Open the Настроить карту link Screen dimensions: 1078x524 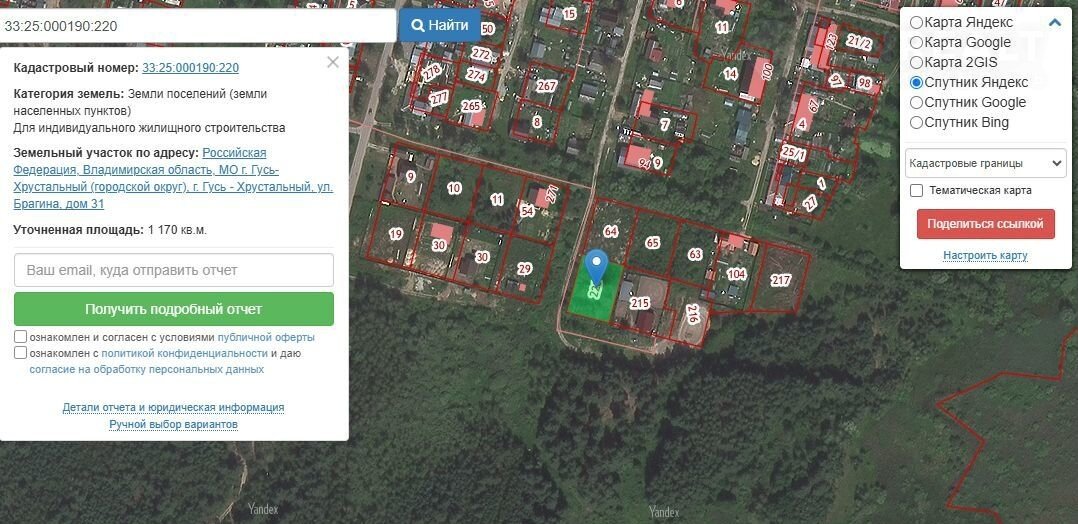point(985,256)
